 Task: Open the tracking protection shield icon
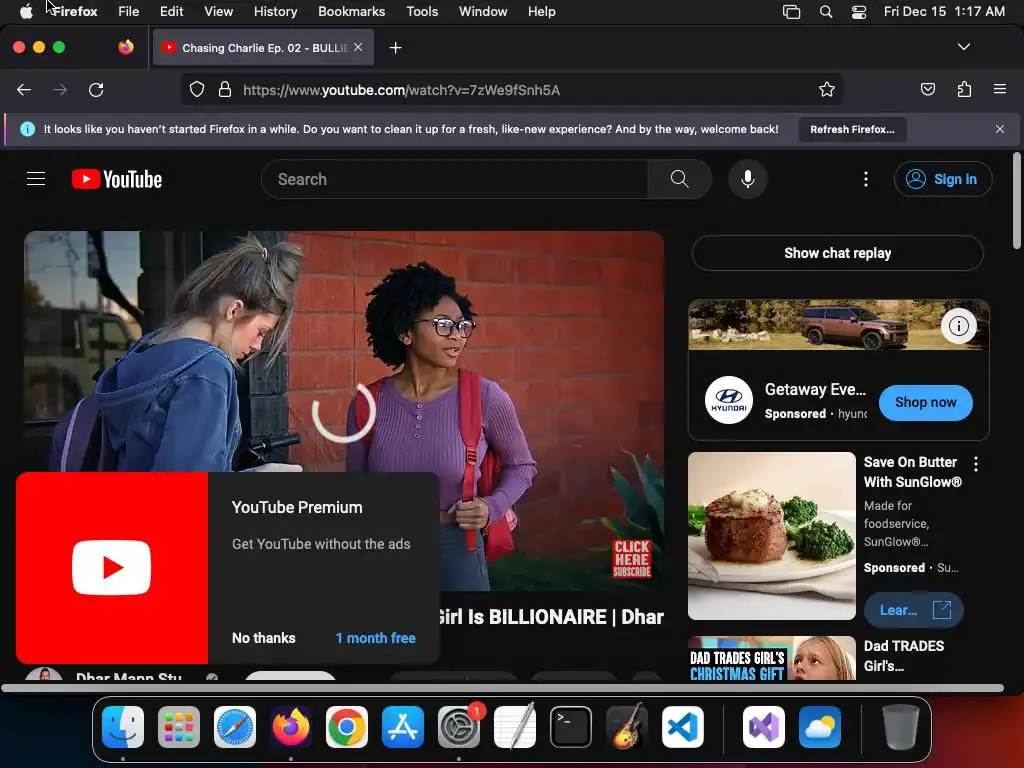click(197, 89)
